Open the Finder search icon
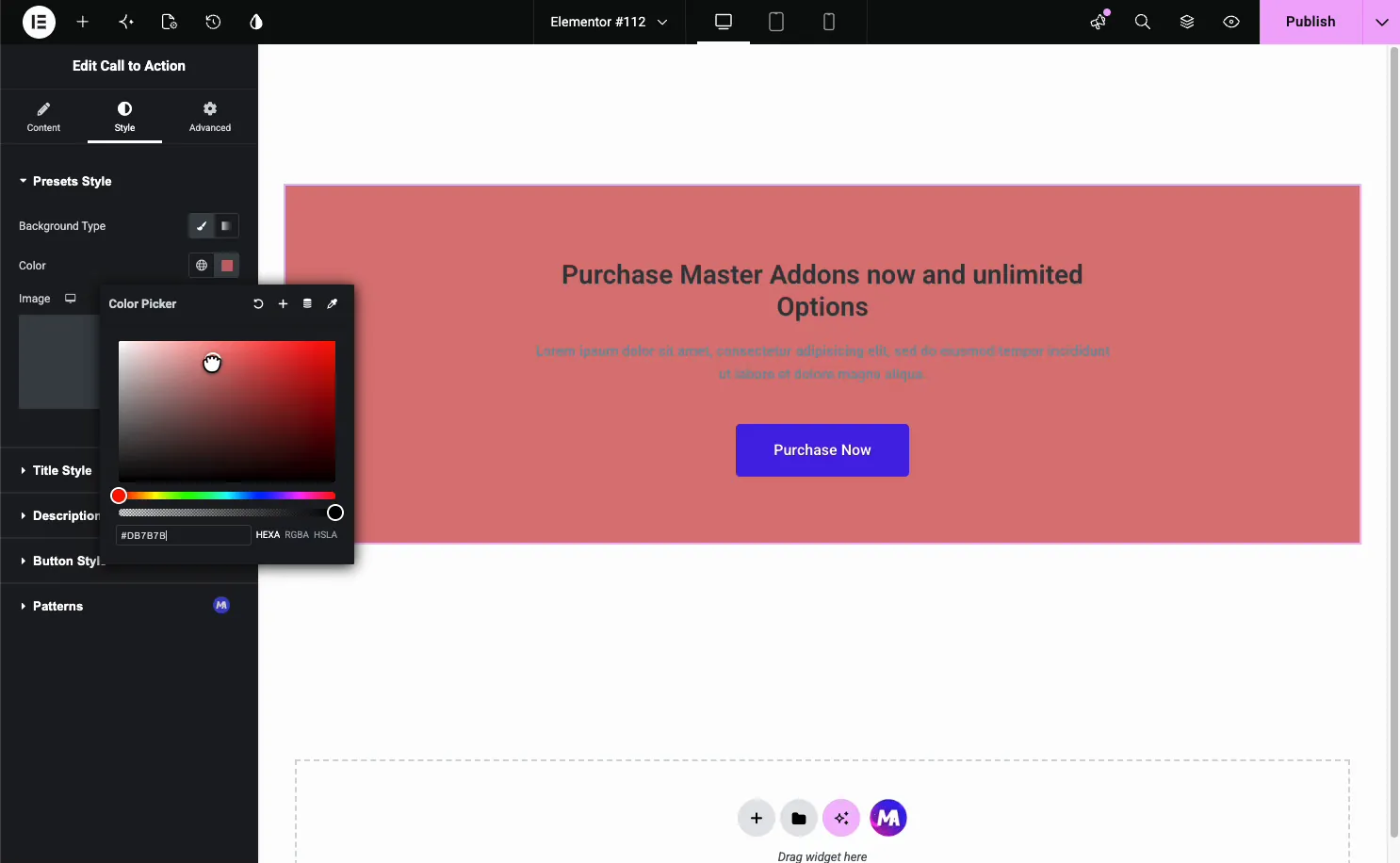 click(1143, 22)
